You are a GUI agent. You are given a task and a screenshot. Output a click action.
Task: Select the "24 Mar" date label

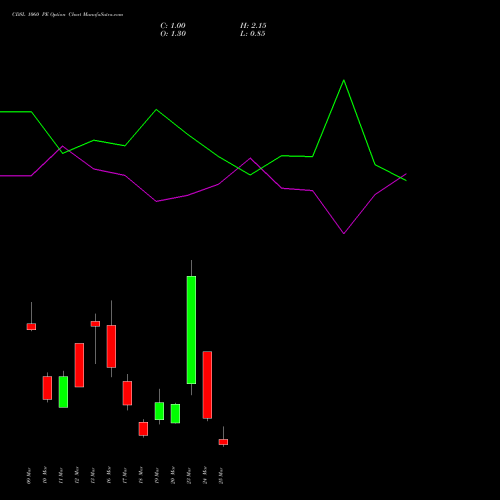[x=205, y=476]
